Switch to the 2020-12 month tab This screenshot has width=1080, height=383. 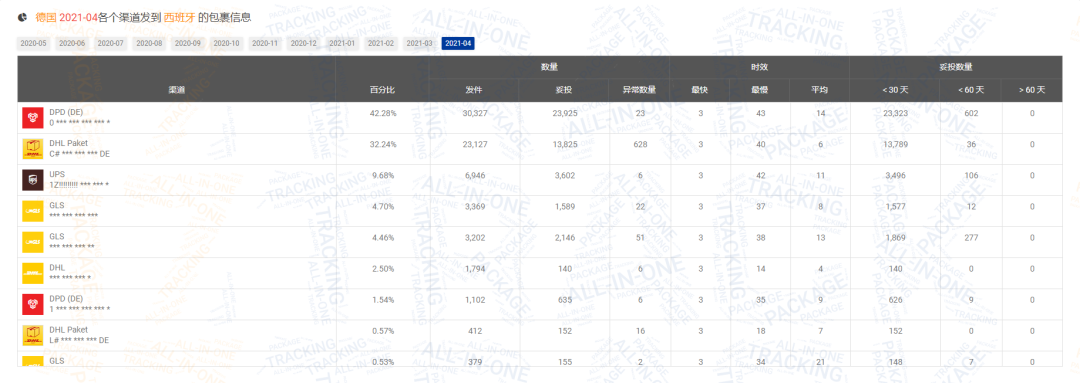click(304, 43)
